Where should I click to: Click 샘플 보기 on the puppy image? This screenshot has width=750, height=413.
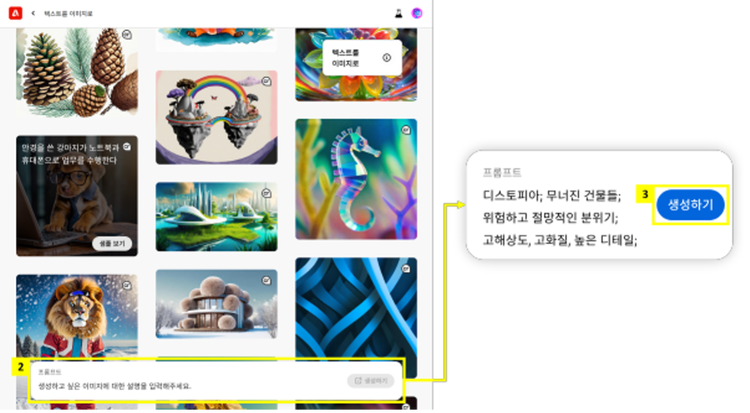pos(112,244)
